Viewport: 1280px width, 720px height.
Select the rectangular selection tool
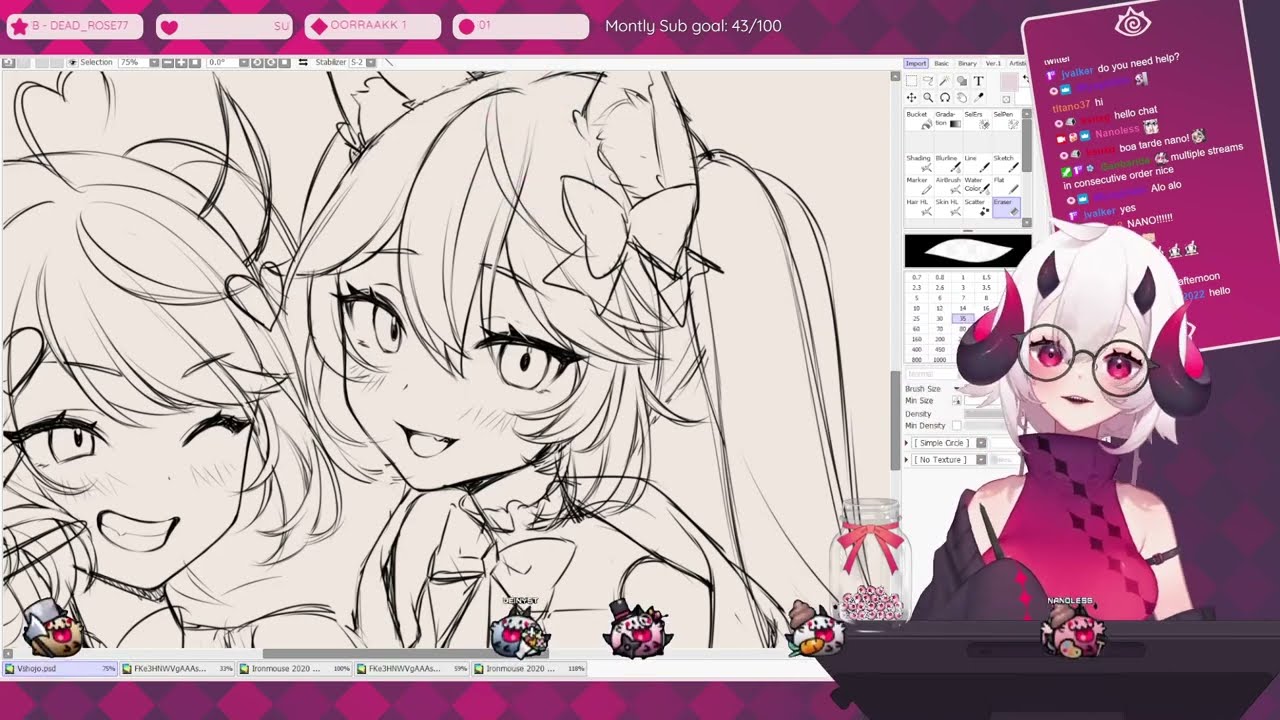click(x=911, y=81)
